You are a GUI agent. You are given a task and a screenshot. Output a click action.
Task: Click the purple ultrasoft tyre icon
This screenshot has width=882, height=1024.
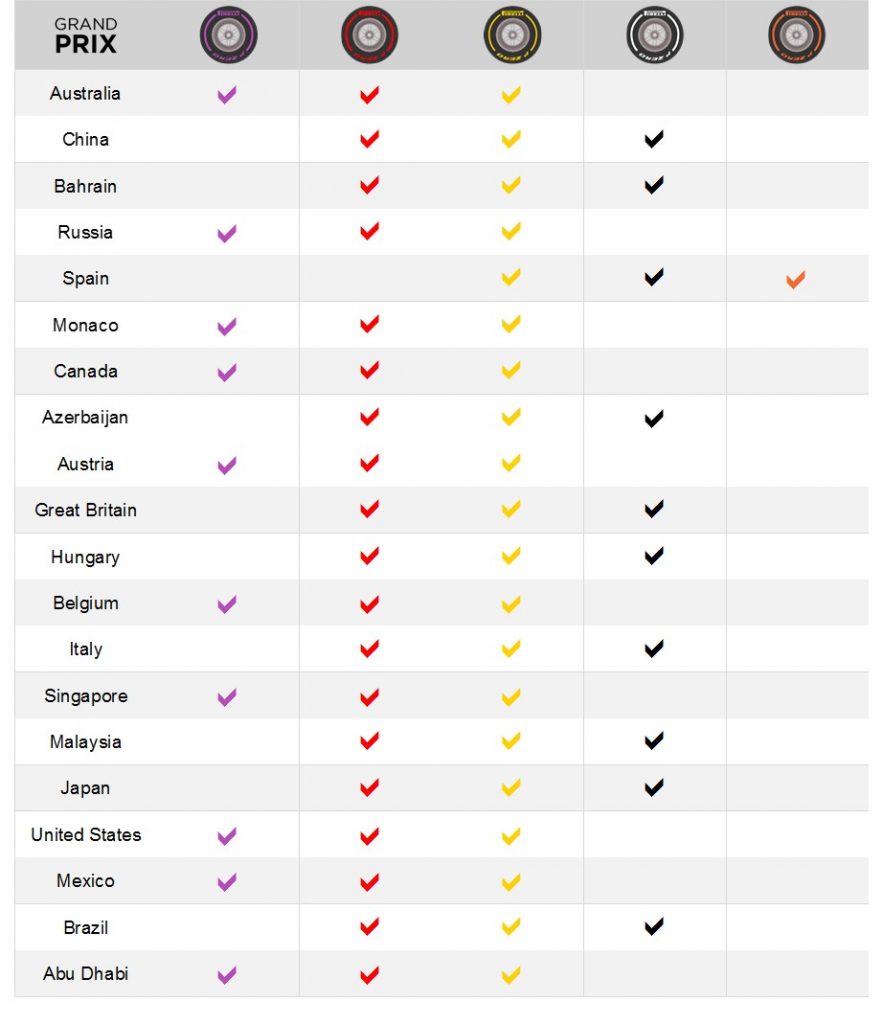228,35
